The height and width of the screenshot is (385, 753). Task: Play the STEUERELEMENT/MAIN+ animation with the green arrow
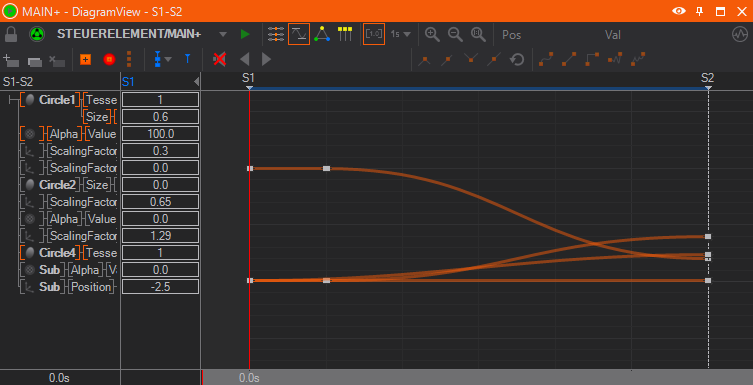(x=245, y=34)
